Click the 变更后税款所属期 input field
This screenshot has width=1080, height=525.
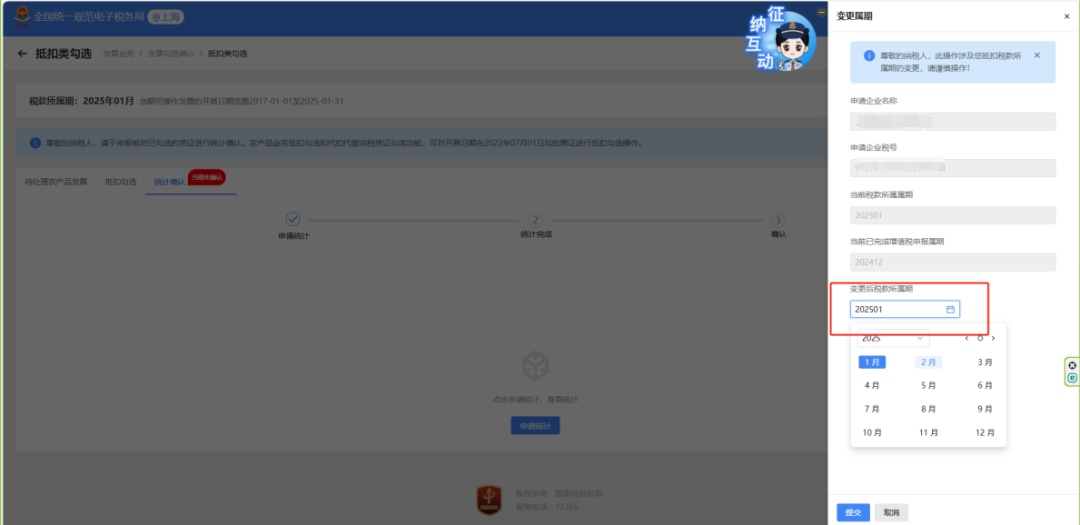(905, 310)
